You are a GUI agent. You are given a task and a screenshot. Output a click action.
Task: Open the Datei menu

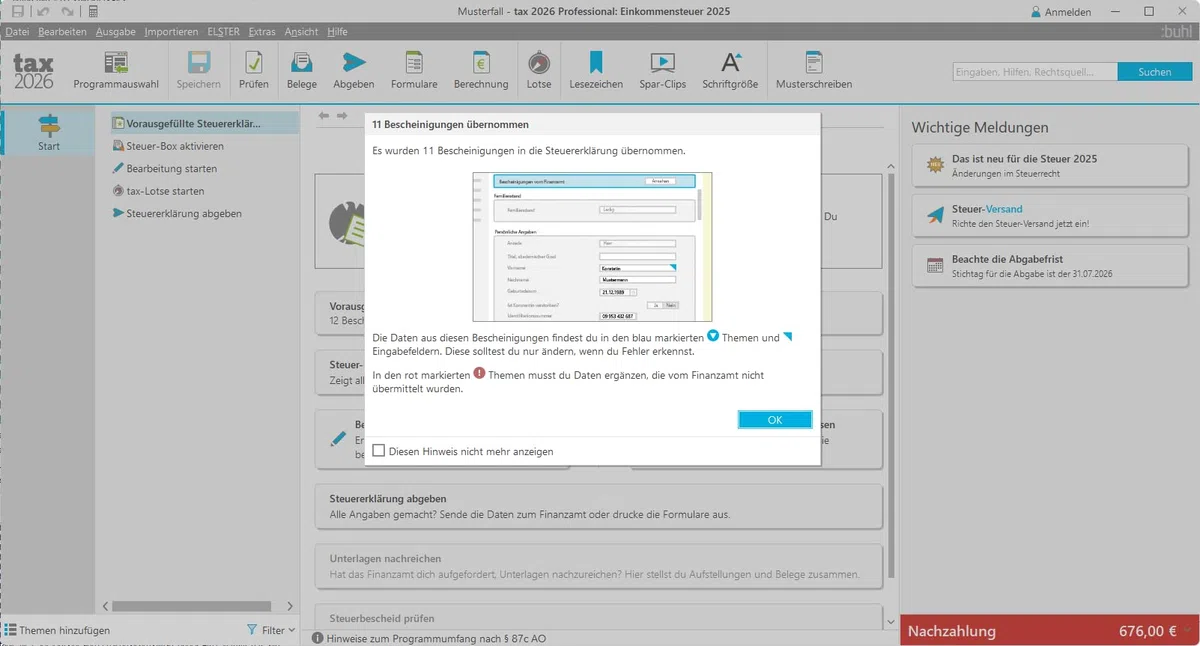click(x=17, y=31)
